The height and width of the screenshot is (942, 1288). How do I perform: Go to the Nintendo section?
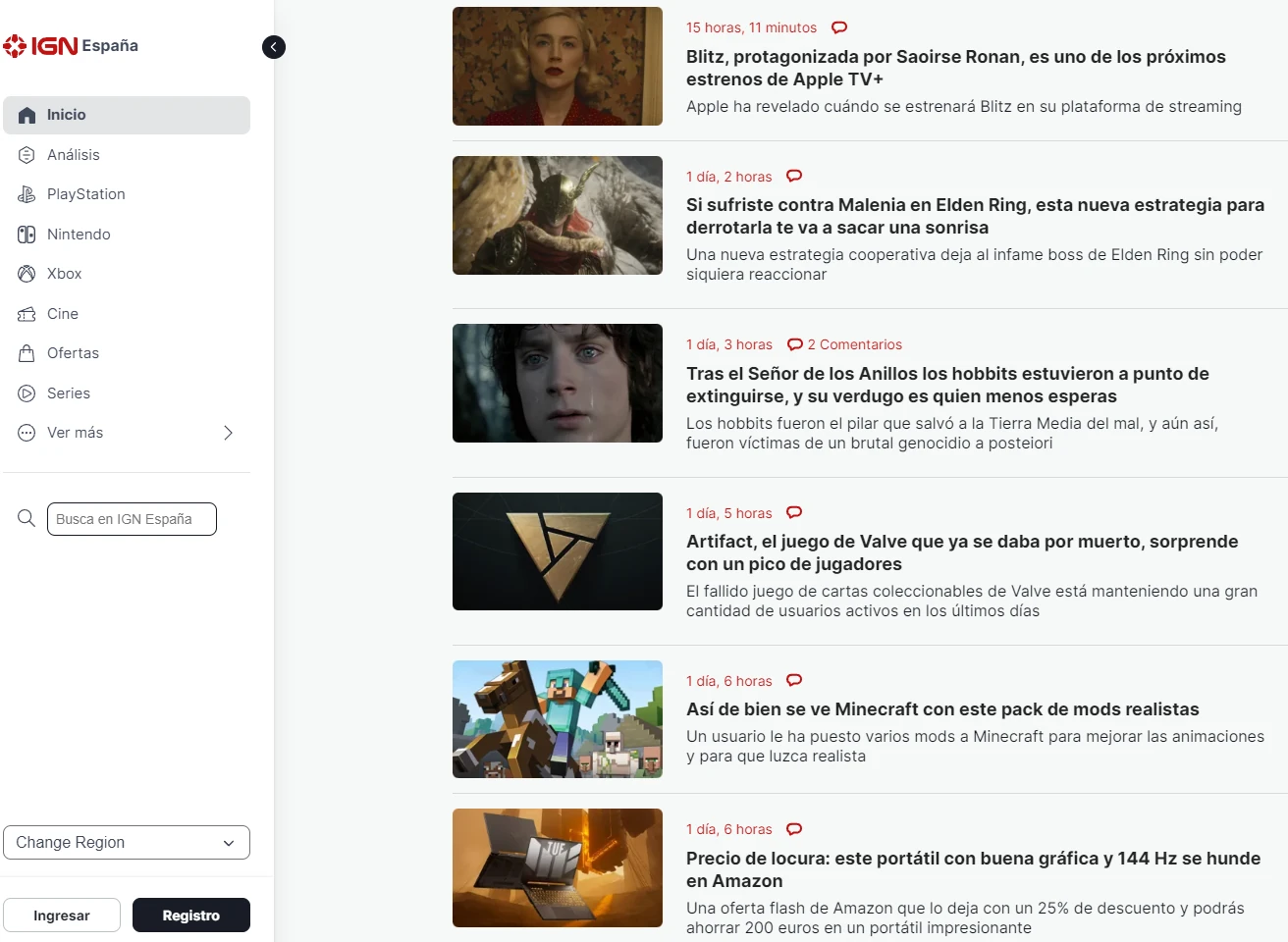(x=79, y=235)
